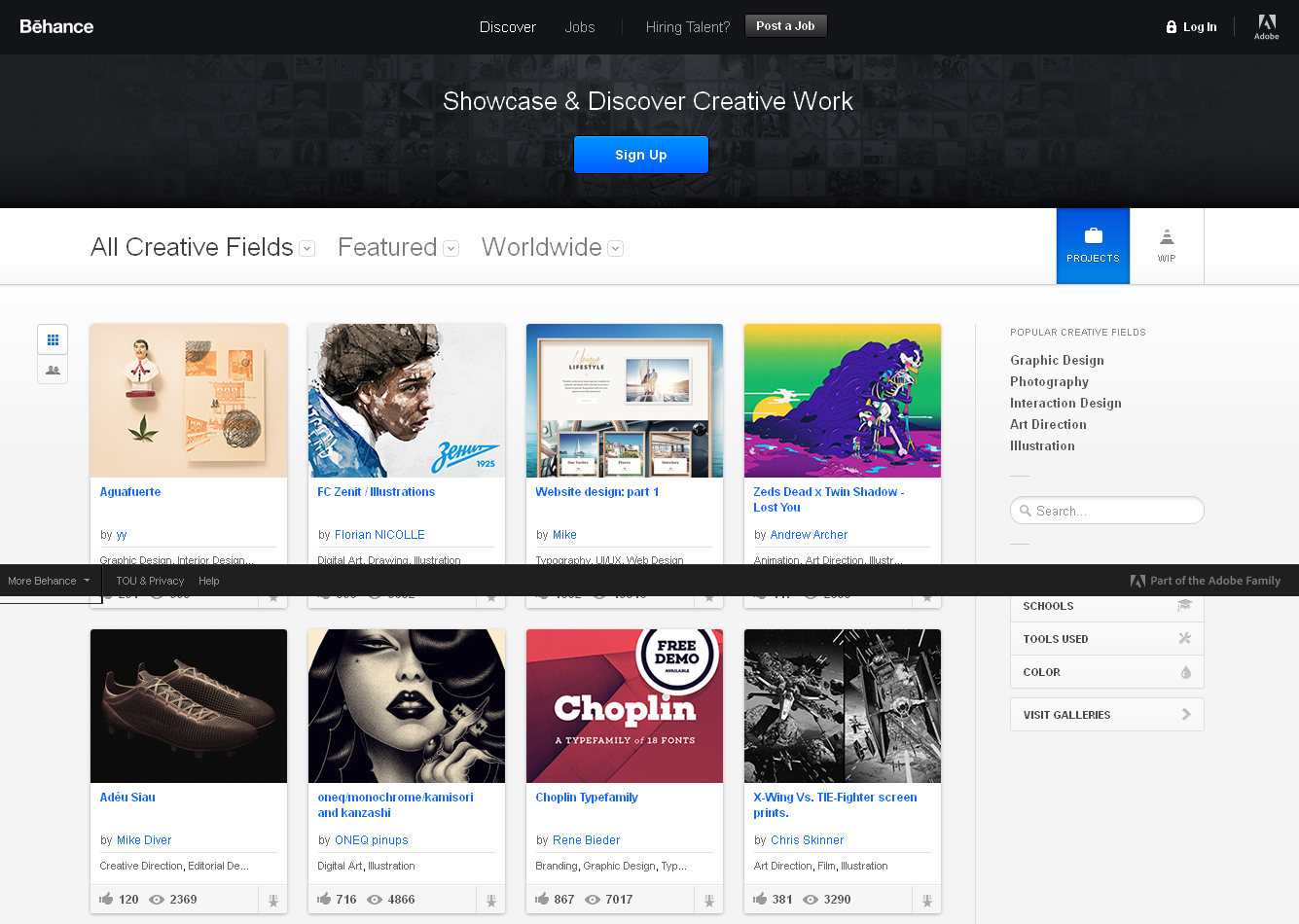The height and width of the screenshot is (924, 1299).
Task: Click the lock icon beside Log In
Action: coord(1171,26)
